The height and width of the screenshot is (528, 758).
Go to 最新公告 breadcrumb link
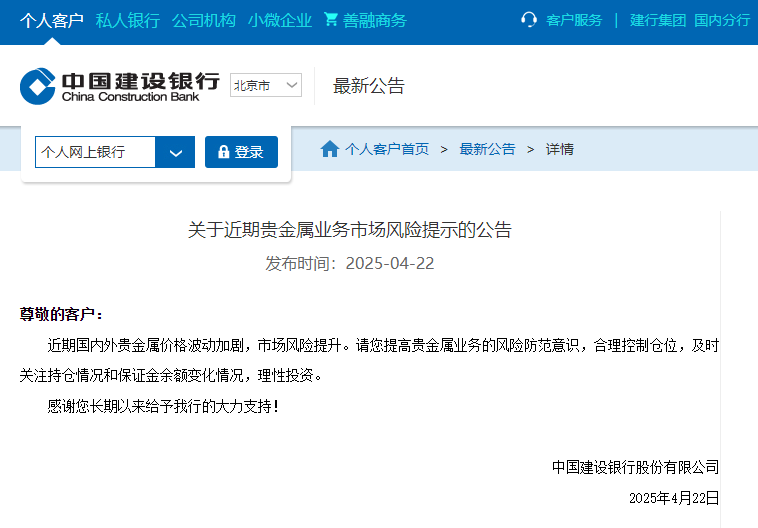[487, 149]
